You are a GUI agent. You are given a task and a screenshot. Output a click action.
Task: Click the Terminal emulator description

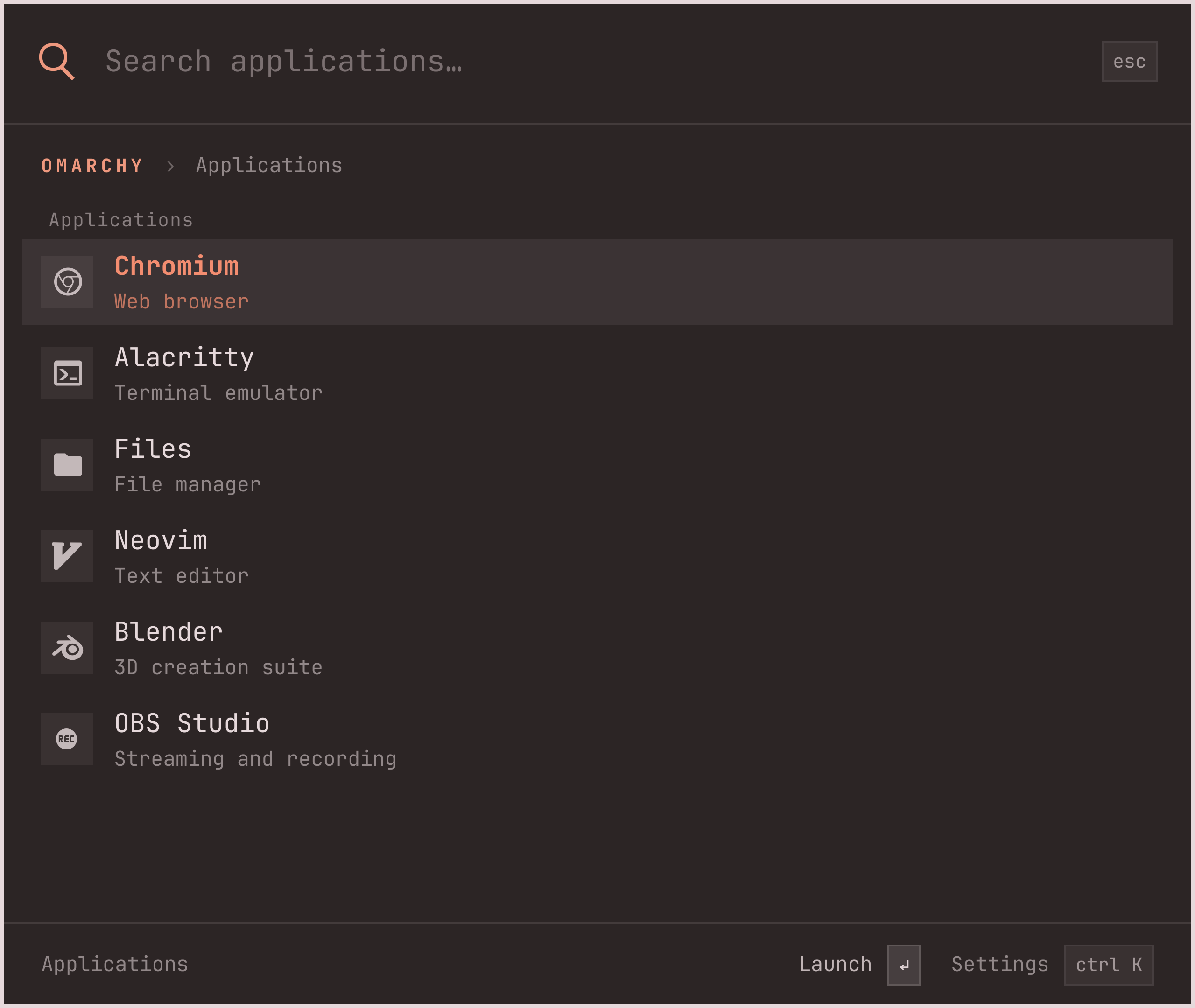point(218,393)
